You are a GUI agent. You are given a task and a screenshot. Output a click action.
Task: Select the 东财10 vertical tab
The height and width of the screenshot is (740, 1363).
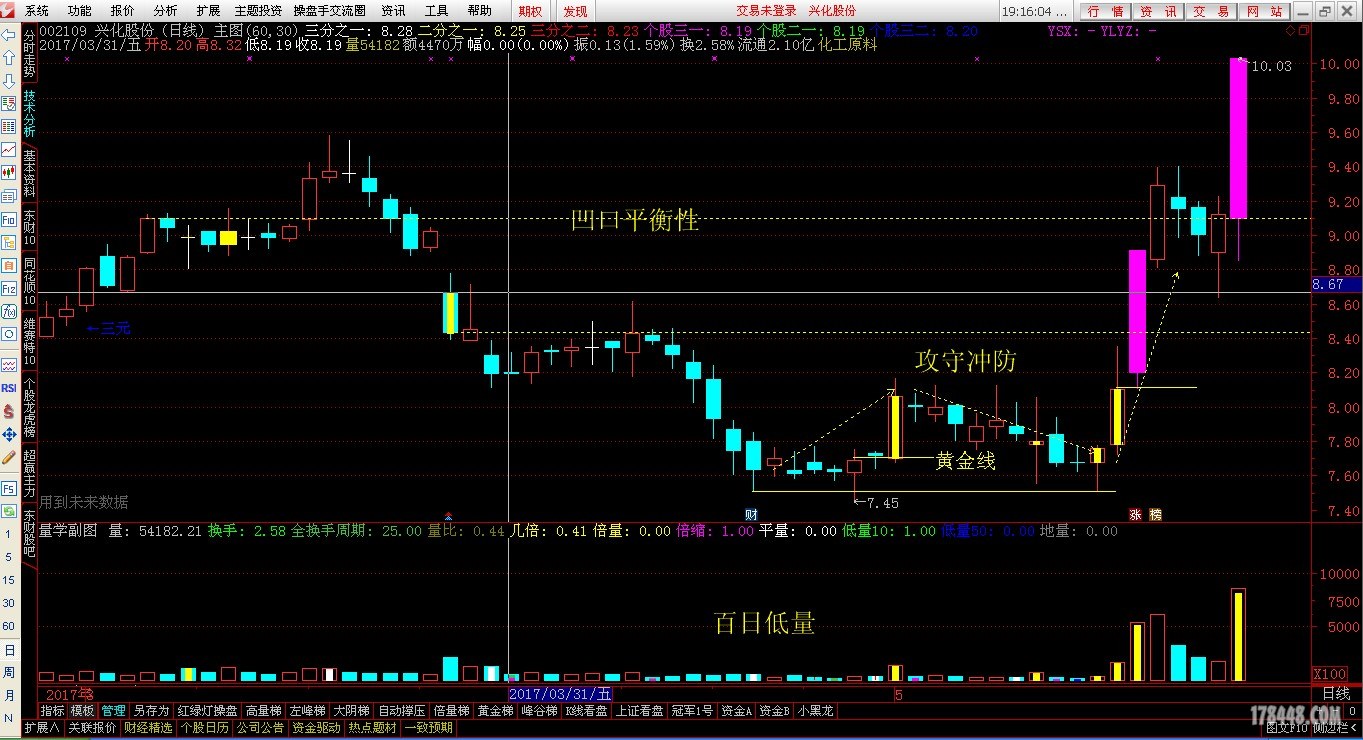point(29,229)
